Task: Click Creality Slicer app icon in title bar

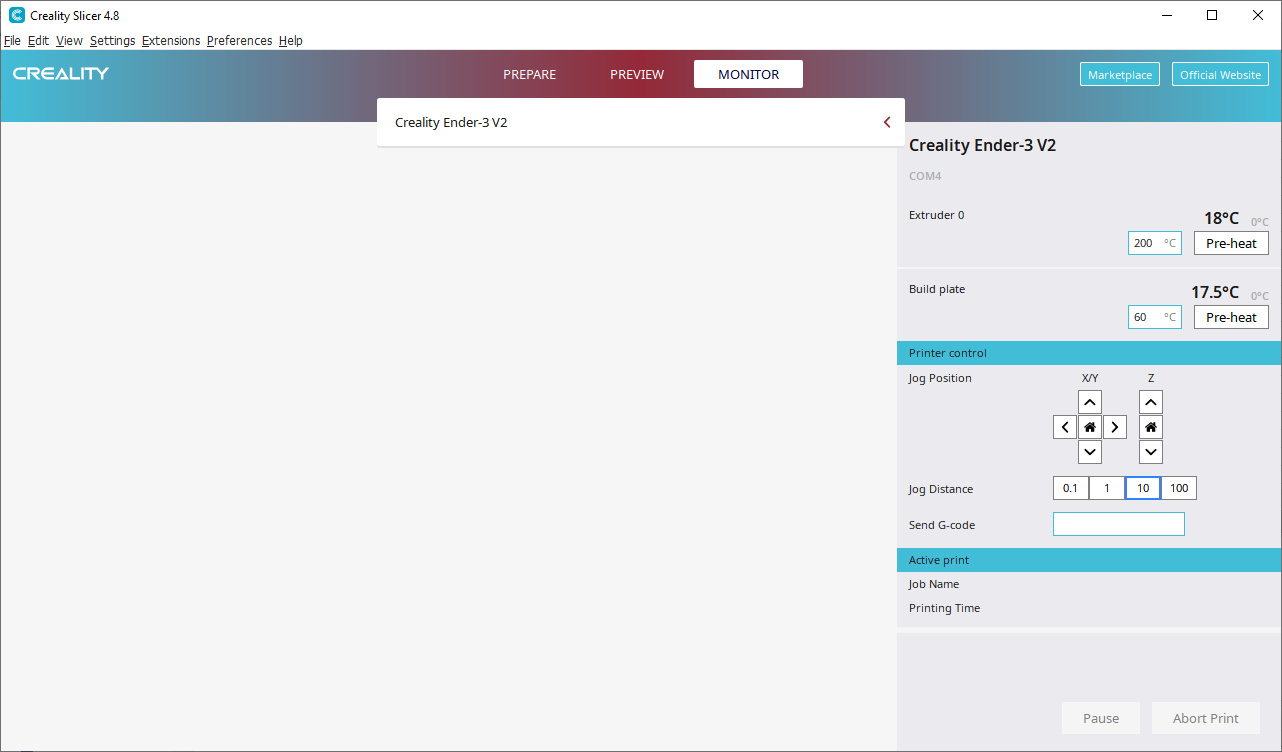Action: [17, 15]
